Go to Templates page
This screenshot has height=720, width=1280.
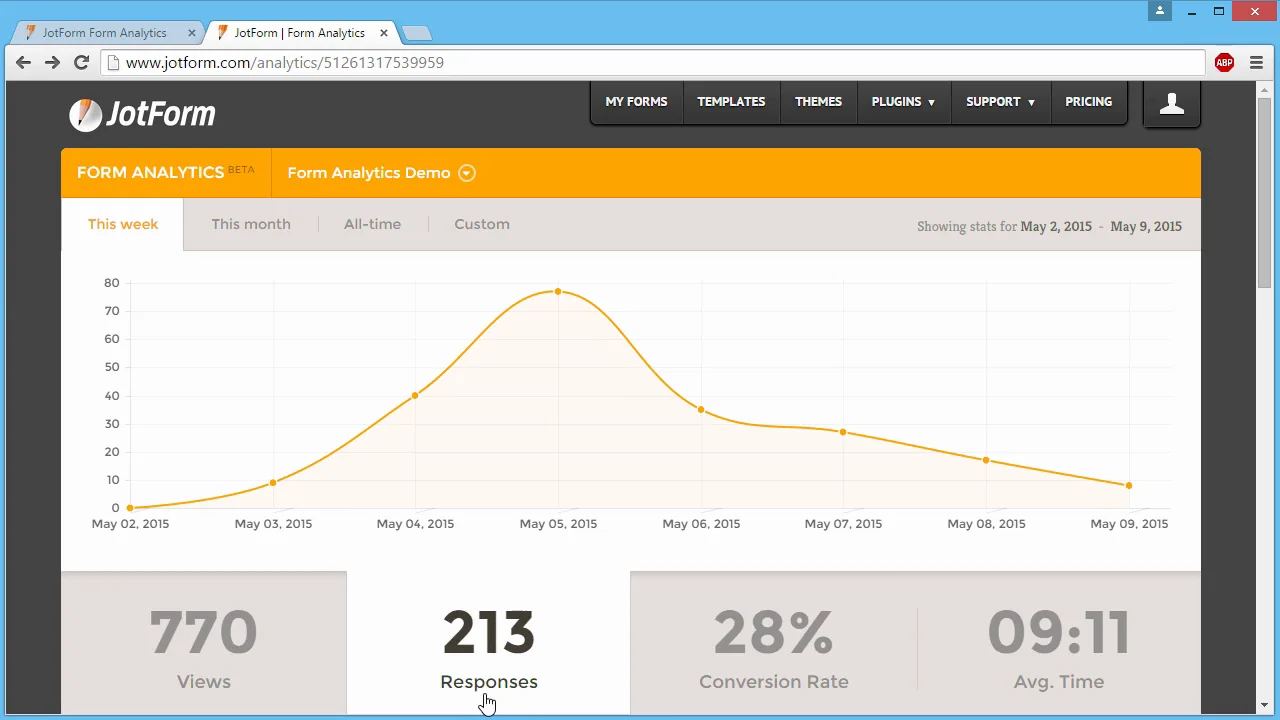point(731,102)
